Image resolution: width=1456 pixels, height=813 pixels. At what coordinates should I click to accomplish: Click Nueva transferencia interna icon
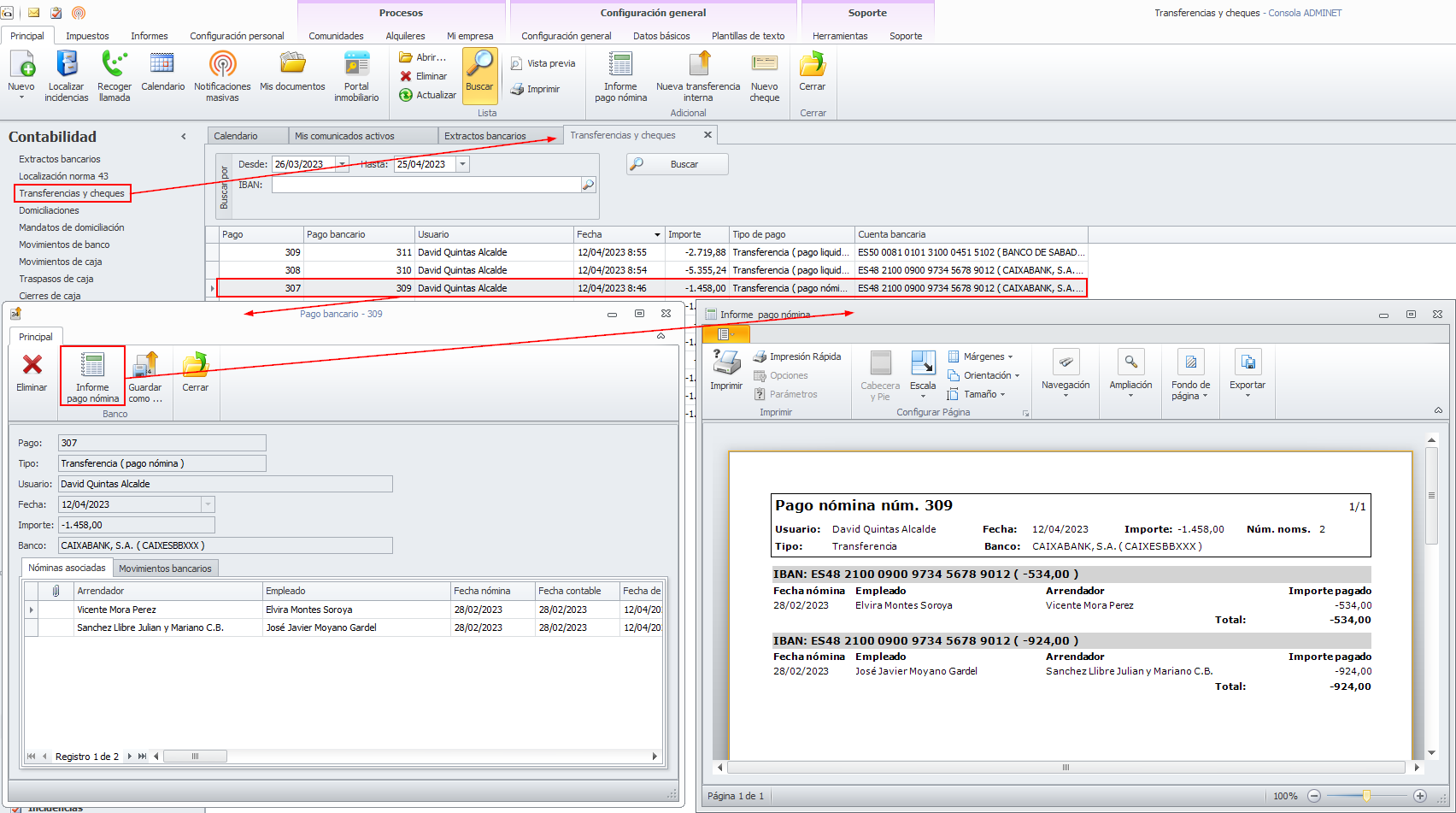(x=698, y=65)
